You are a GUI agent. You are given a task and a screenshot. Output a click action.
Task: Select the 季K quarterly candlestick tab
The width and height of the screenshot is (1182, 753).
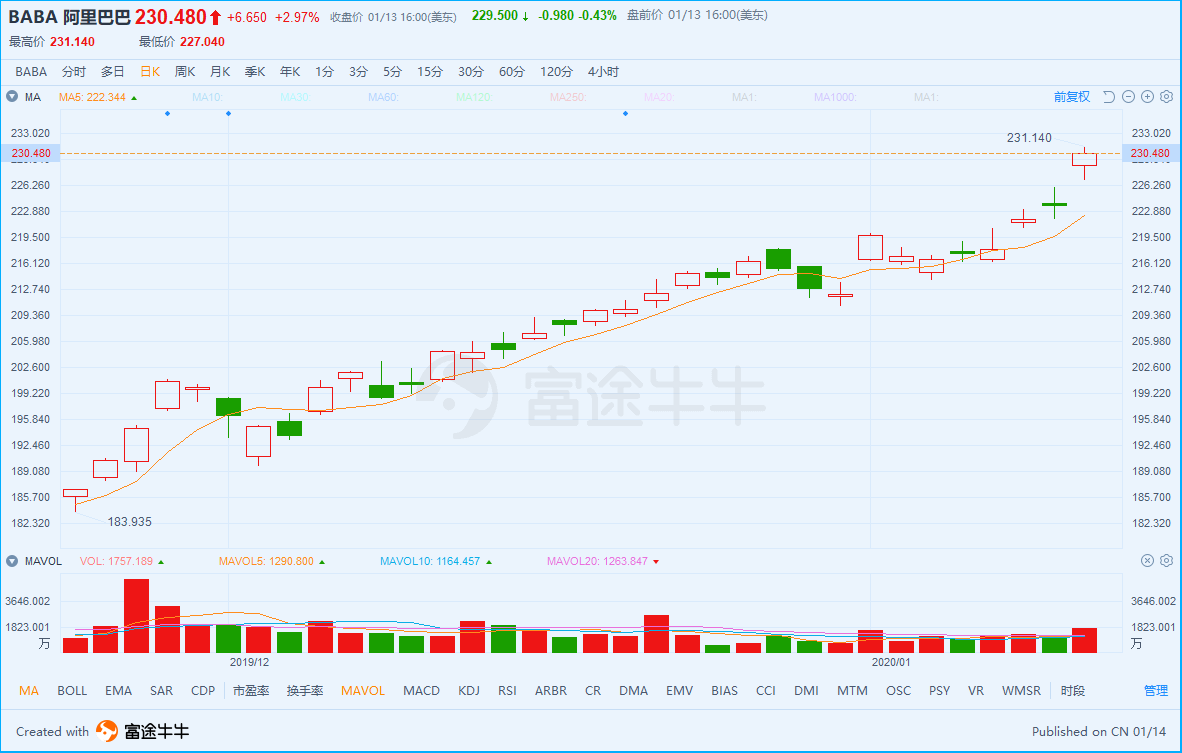[255, 72]
